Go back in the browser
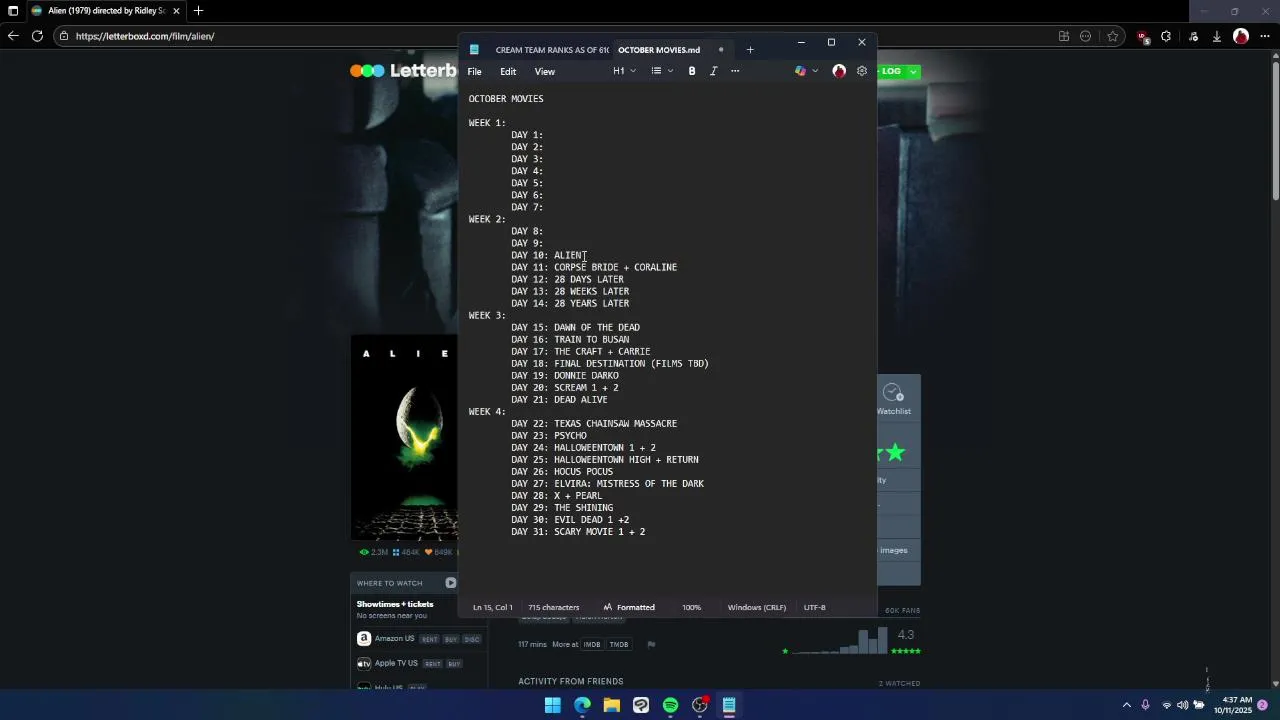This screenshot has width=1280, height=720. click(13, 36)
